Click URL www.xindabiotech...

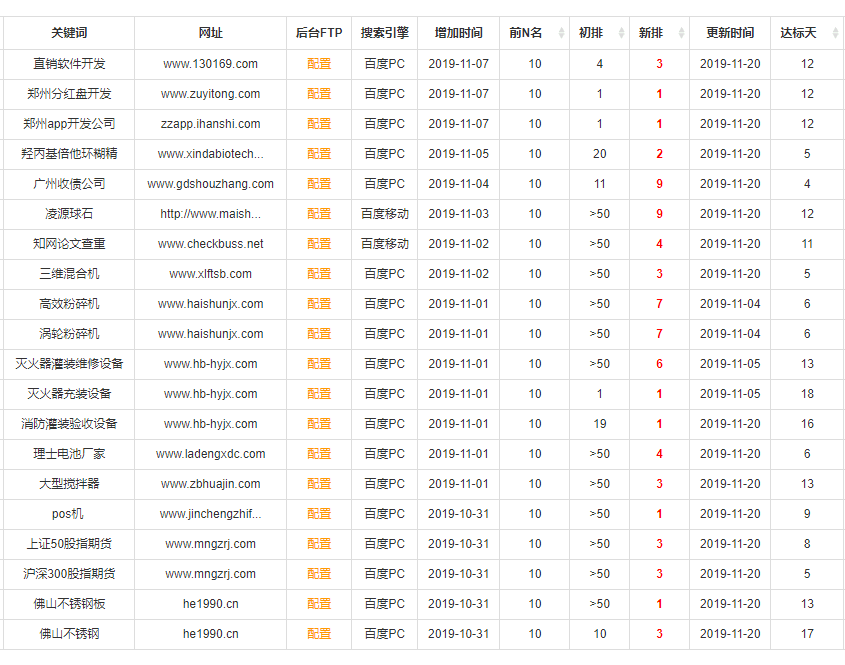pyautogui.click(x=210, y=154)
